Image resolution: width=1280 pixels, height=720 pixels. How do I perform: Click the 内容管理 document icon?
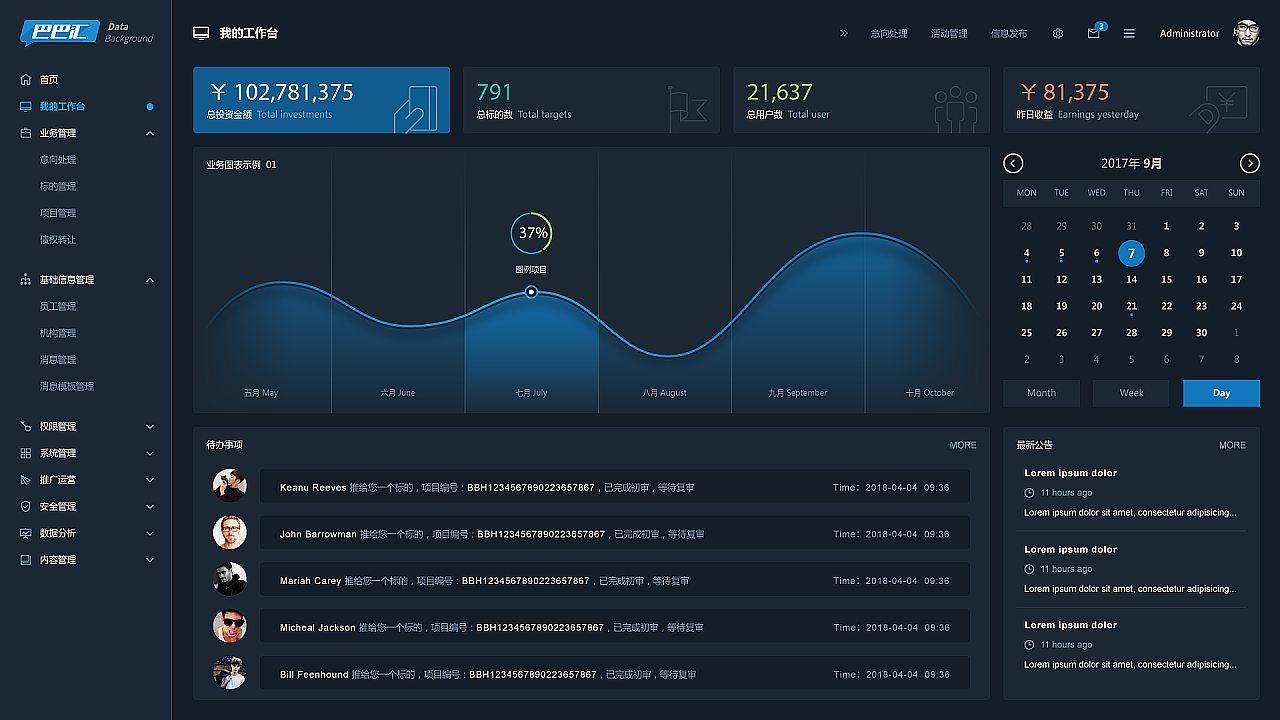(25, 560)
